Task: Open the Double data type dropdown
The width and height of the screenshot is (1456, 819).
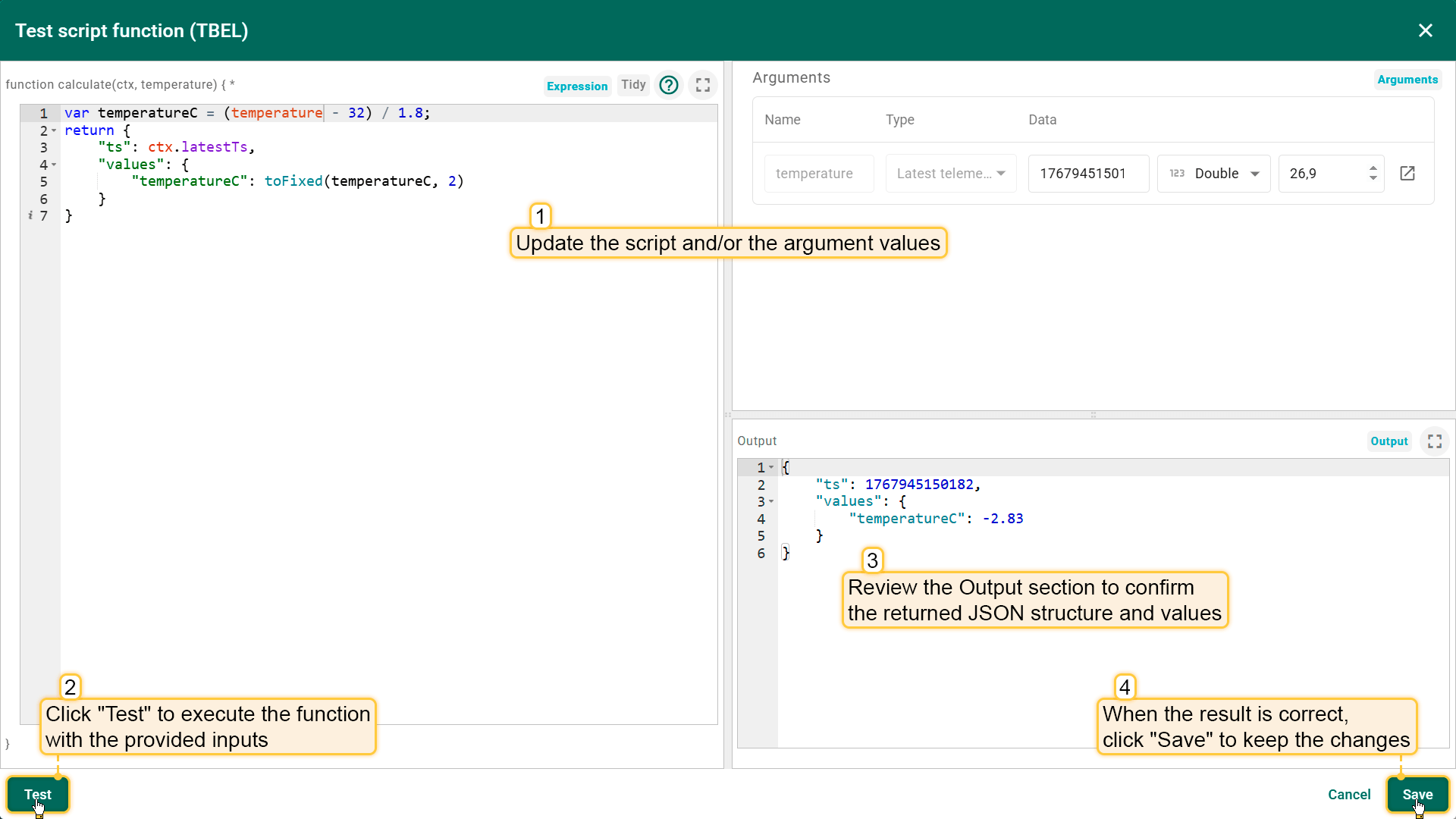Action: pyautogui.click(x=1213, y=174)
